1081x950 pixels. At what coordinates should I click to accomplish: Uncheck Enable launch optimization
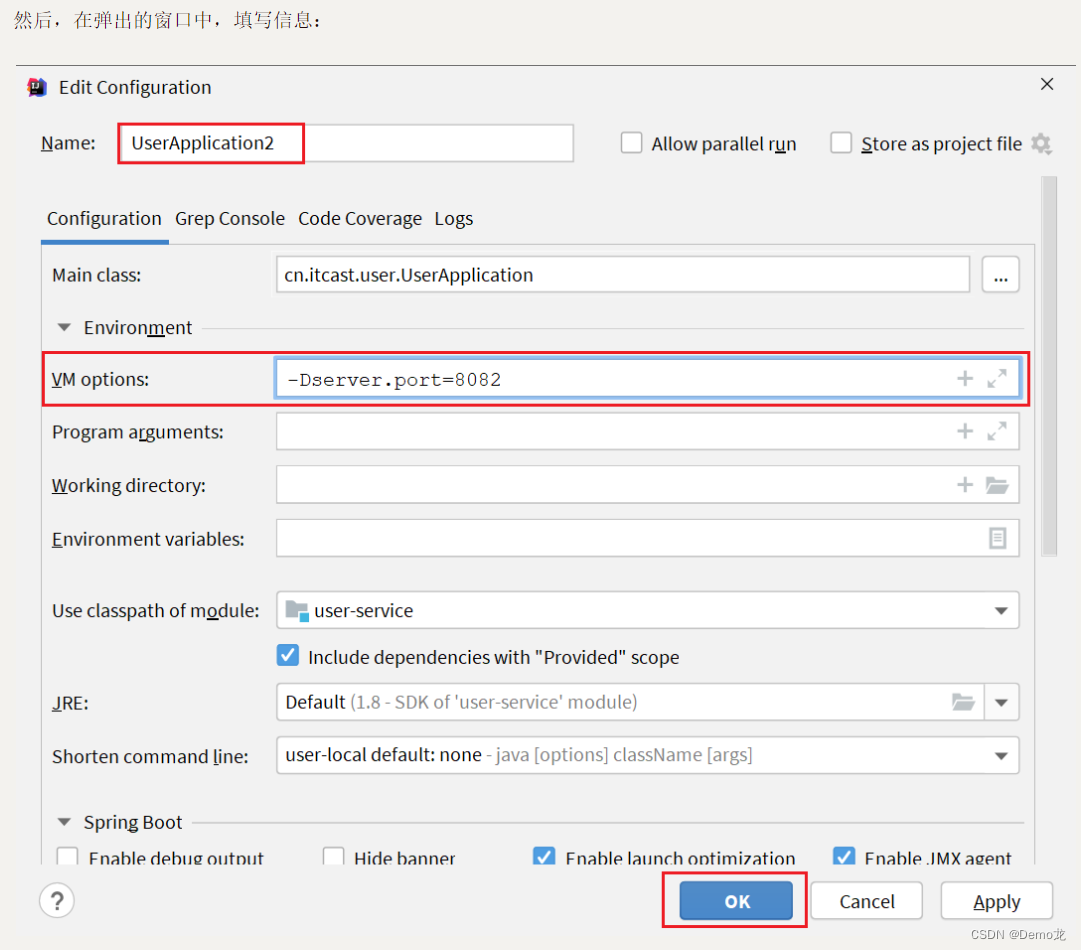coord(544,856)
